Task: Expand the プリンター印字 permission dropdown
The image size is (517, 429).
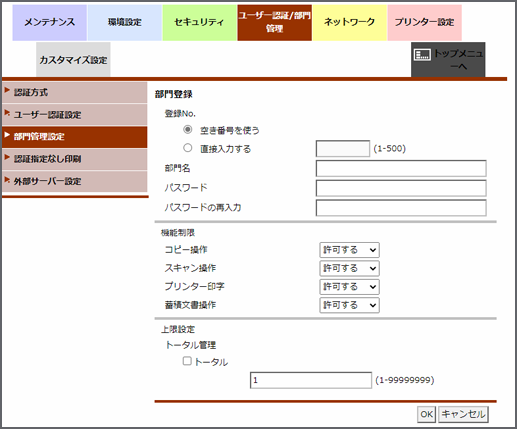Action: tap(349, 287)
